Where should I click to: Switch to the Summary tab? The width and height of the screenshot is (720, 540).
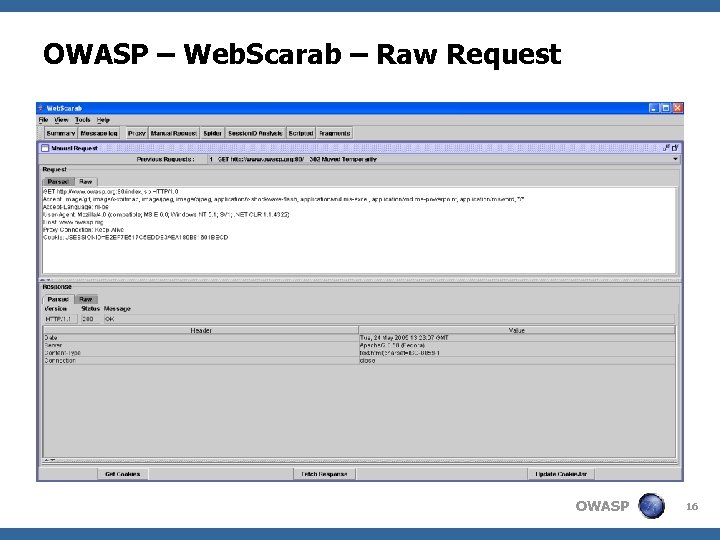(x=61, y=133)
